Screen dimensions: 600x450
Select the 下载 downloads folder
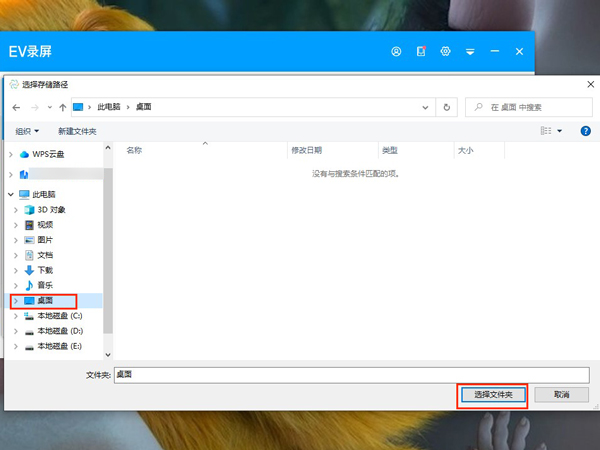click(x=45, y=270)
